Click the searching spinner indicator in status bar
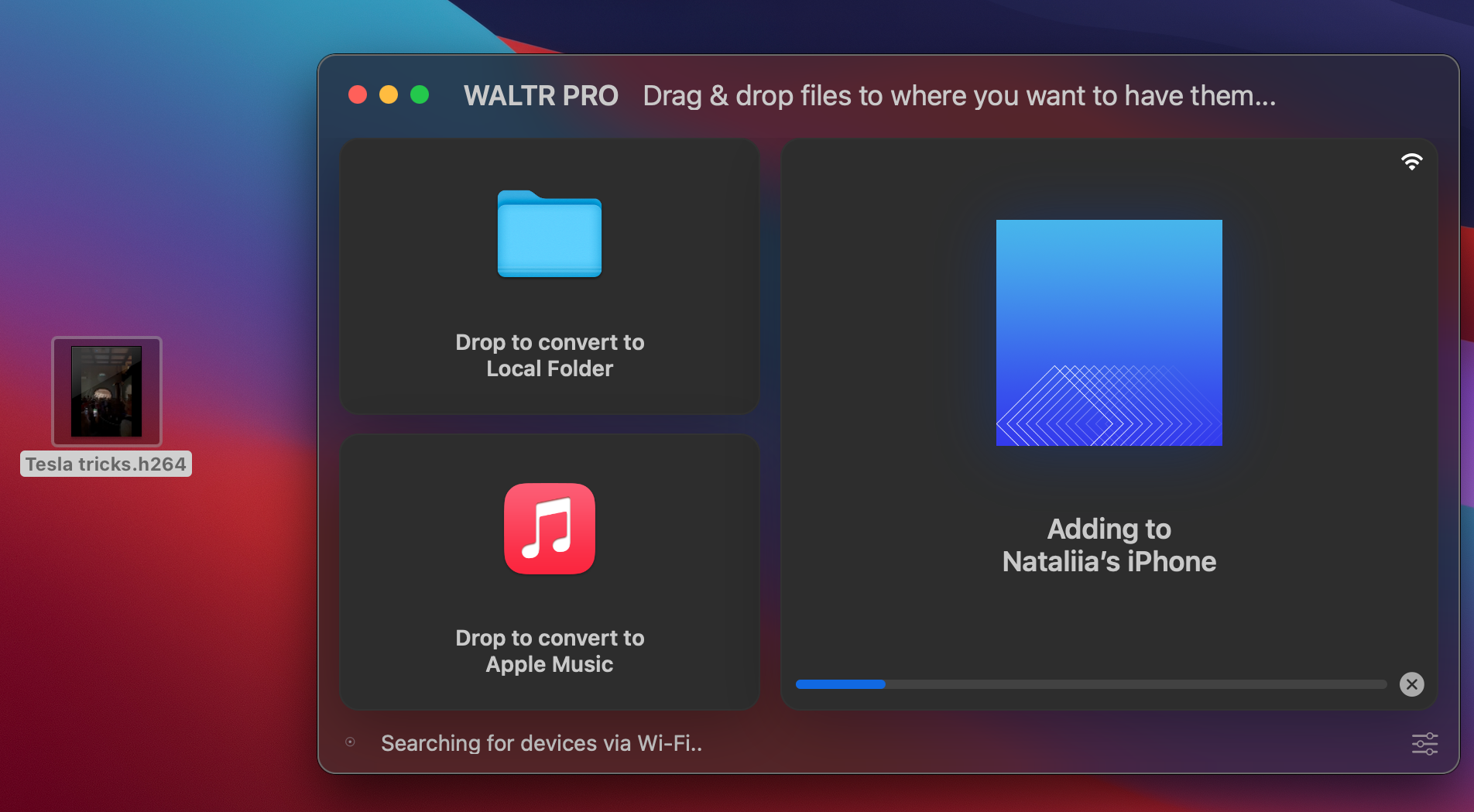1474x812 pixels. pos(350,742)
